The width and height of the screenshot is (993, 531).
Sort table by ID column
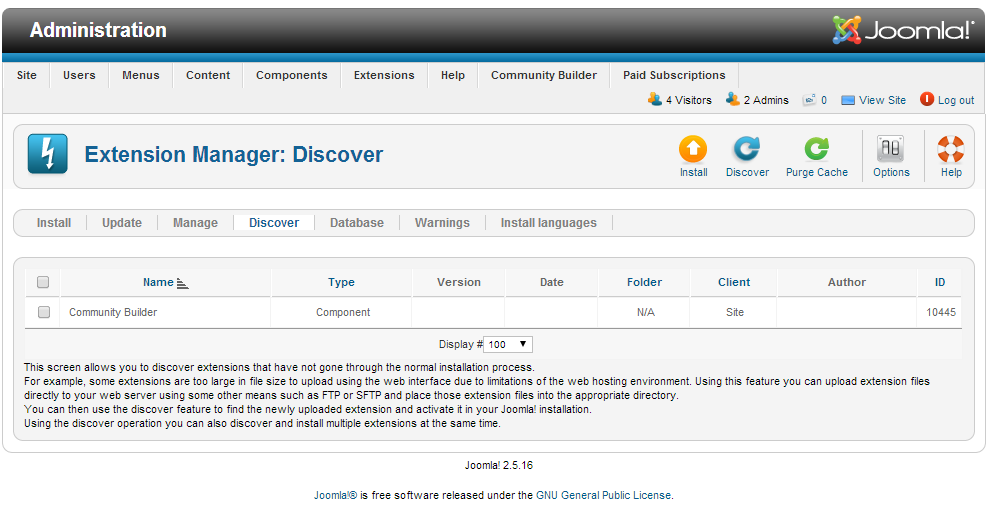(x=940, y=282)
